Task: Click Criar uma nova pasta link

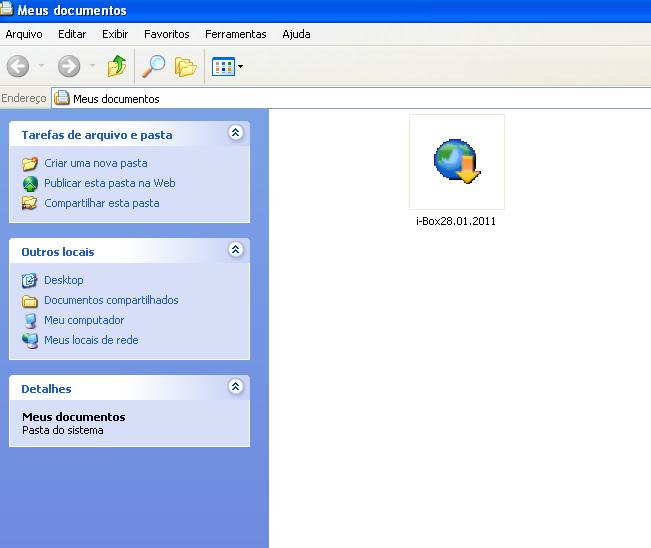Action: 95,163
